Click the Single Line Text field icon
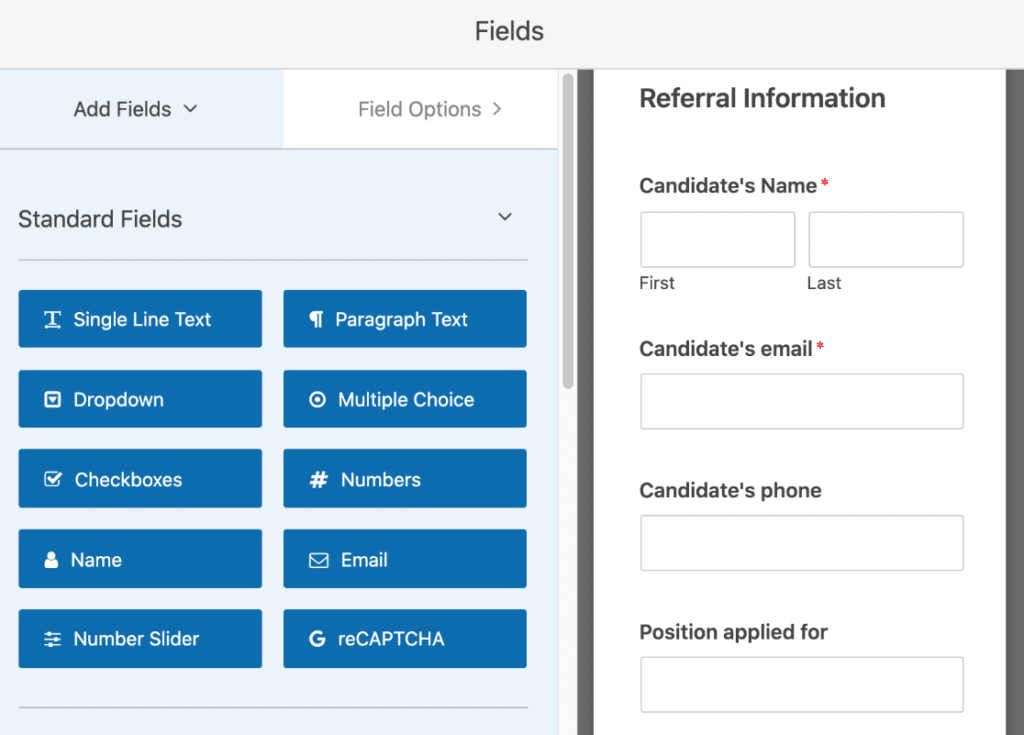The width and height of the screenshot is (1024, 735). [52, 320]
